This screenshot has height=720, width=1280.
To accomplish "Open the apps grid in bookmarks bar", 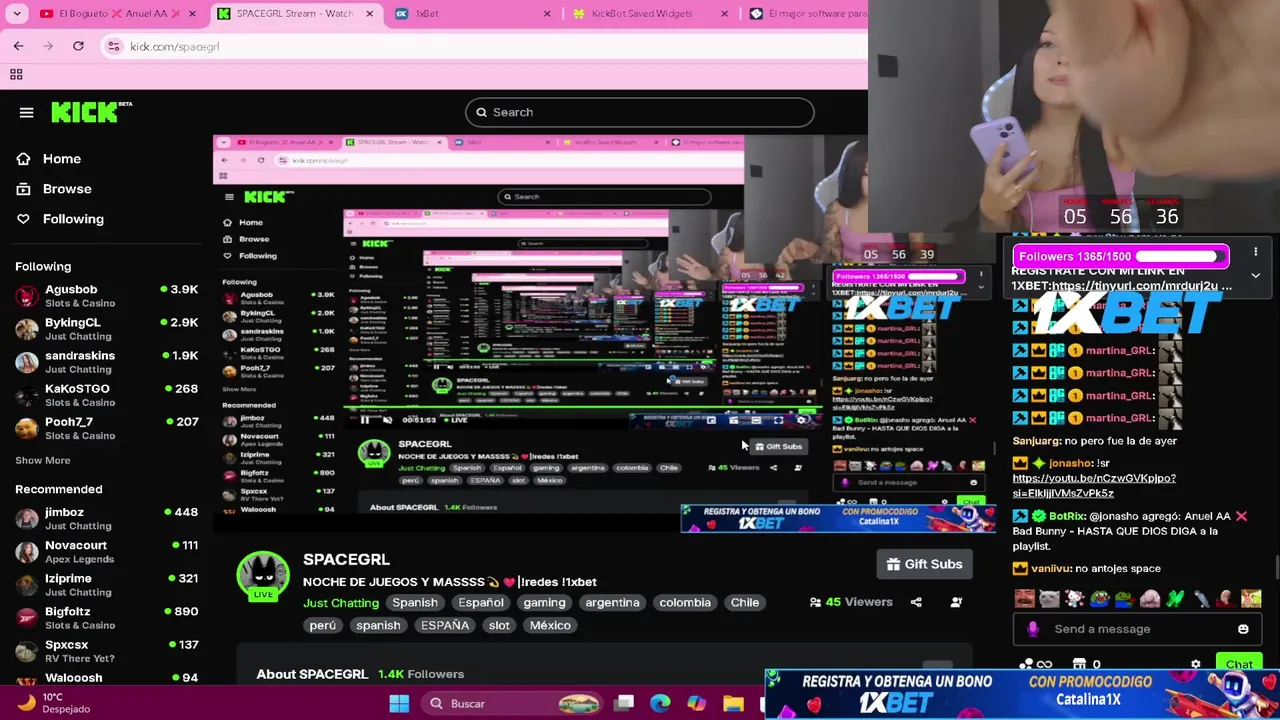I will coord(16,74).
